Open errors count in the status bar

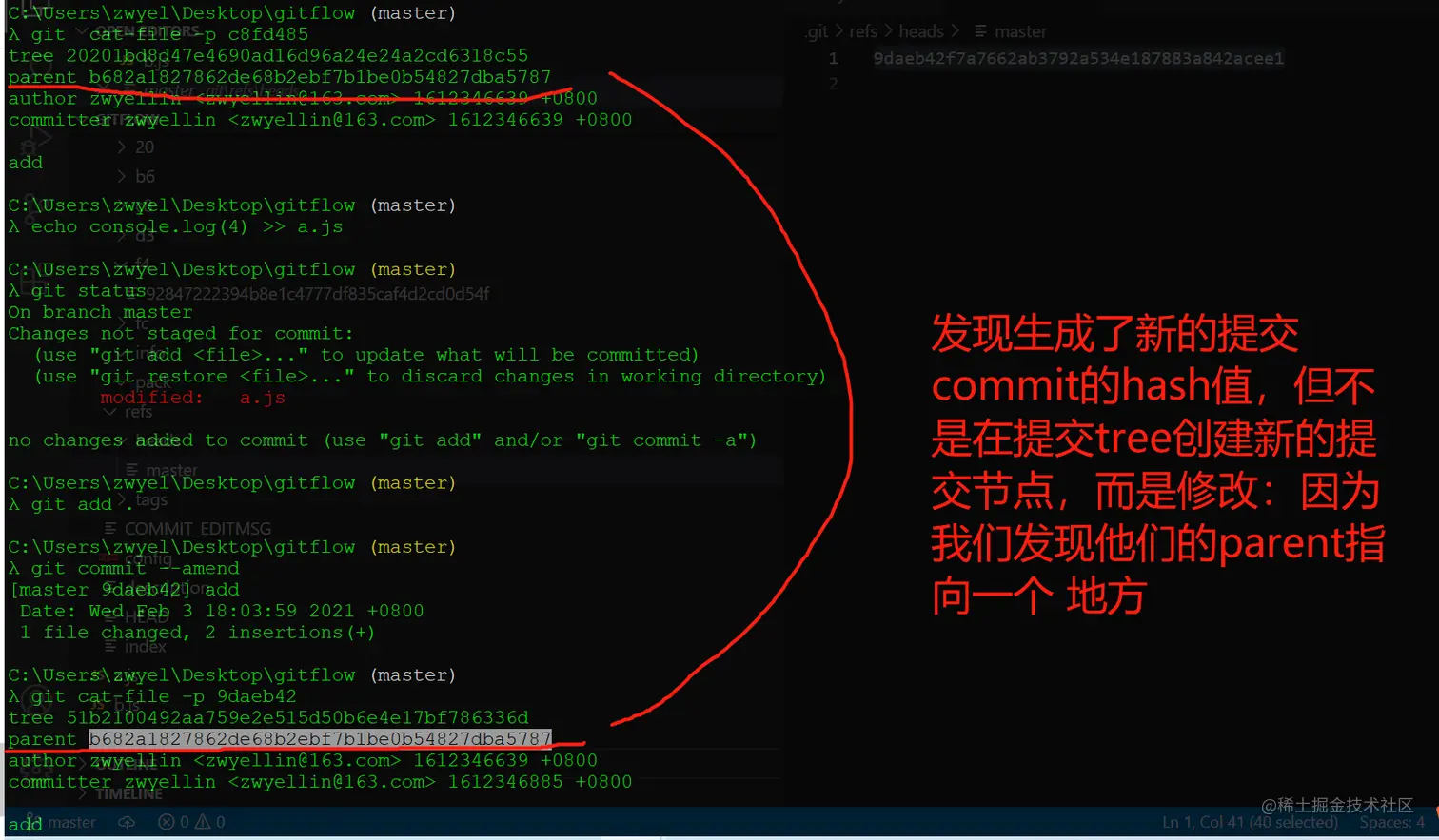click(174, 822)
